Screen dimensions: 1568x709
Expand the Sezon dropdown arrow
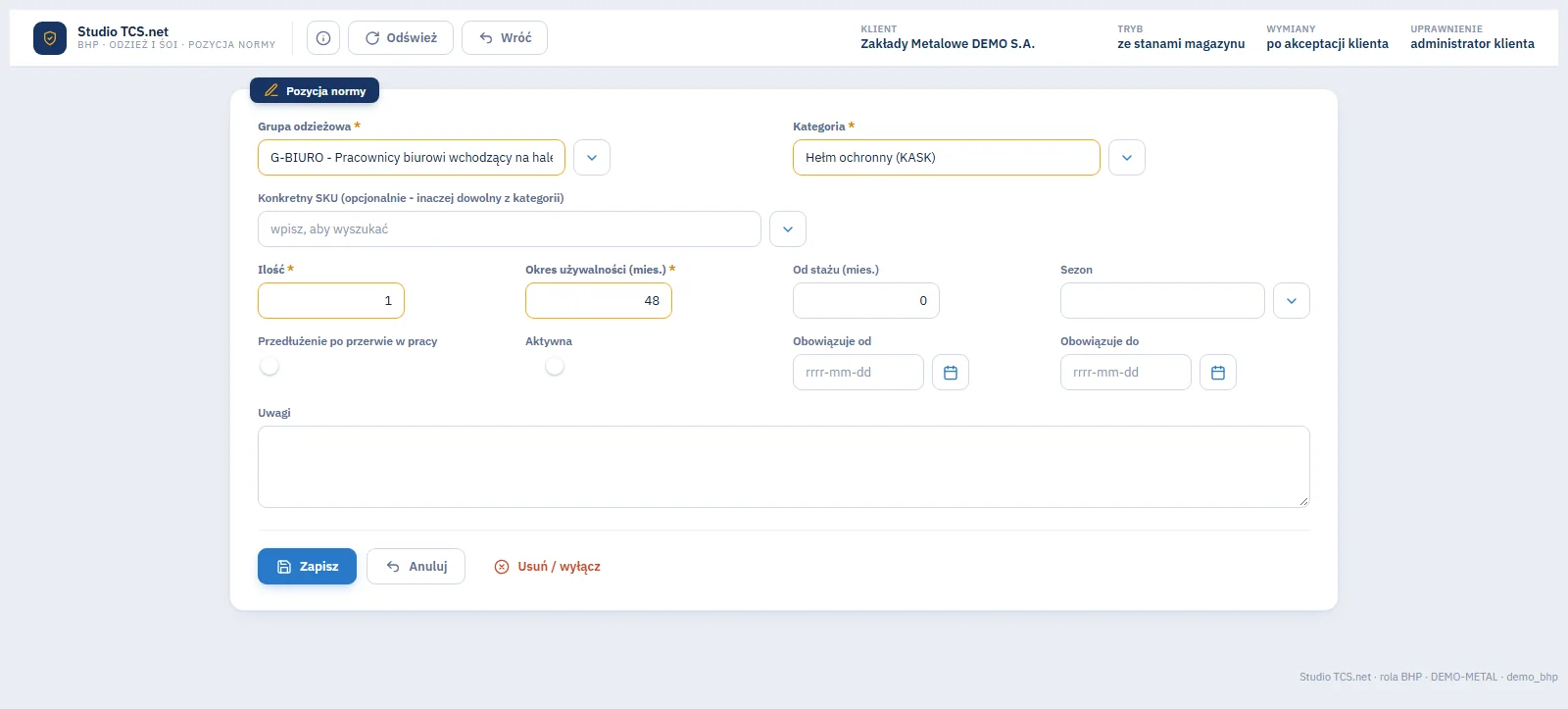point(1292,301)
